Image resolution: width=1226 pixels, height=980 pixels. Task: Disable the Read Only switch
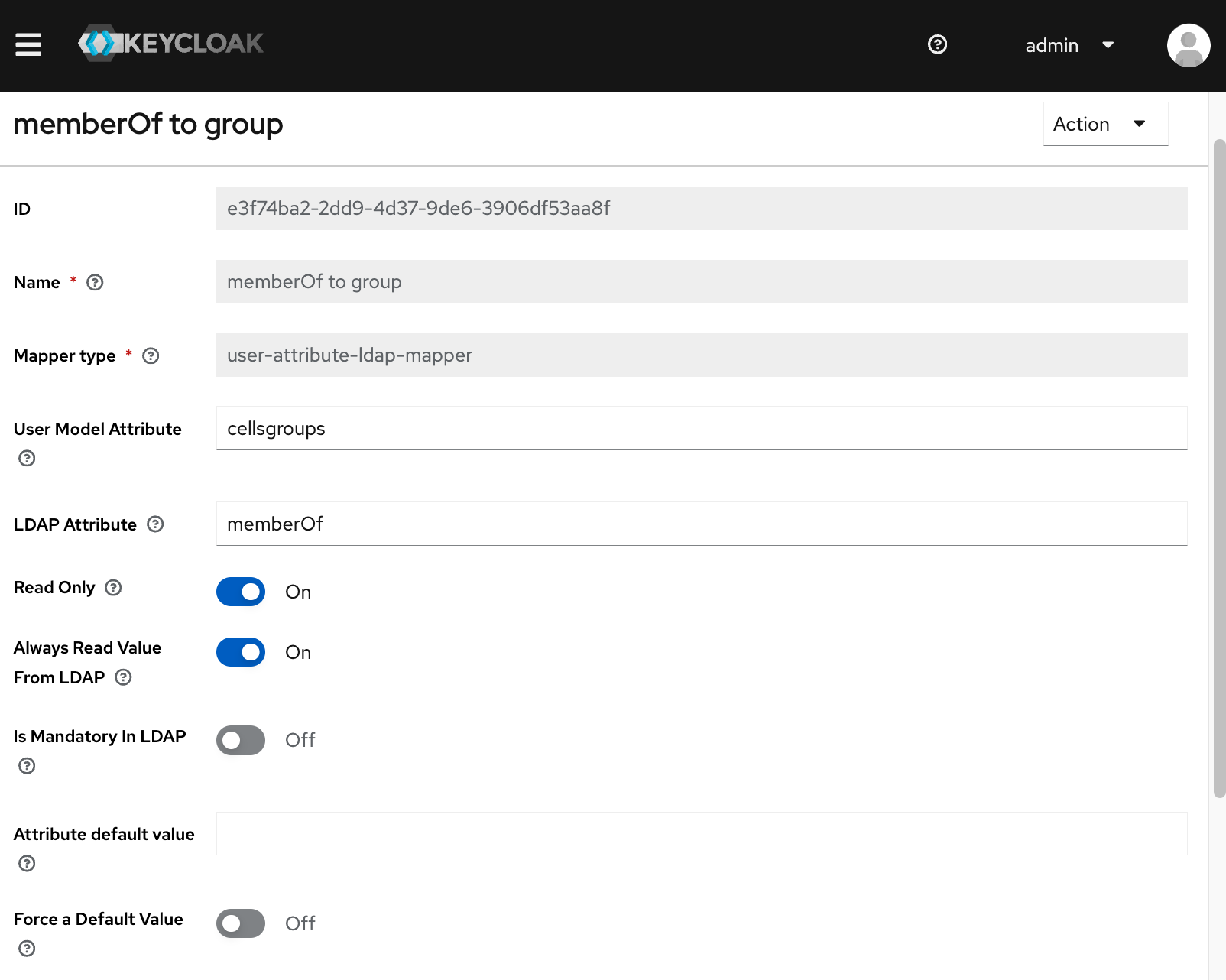coord(241,592)
